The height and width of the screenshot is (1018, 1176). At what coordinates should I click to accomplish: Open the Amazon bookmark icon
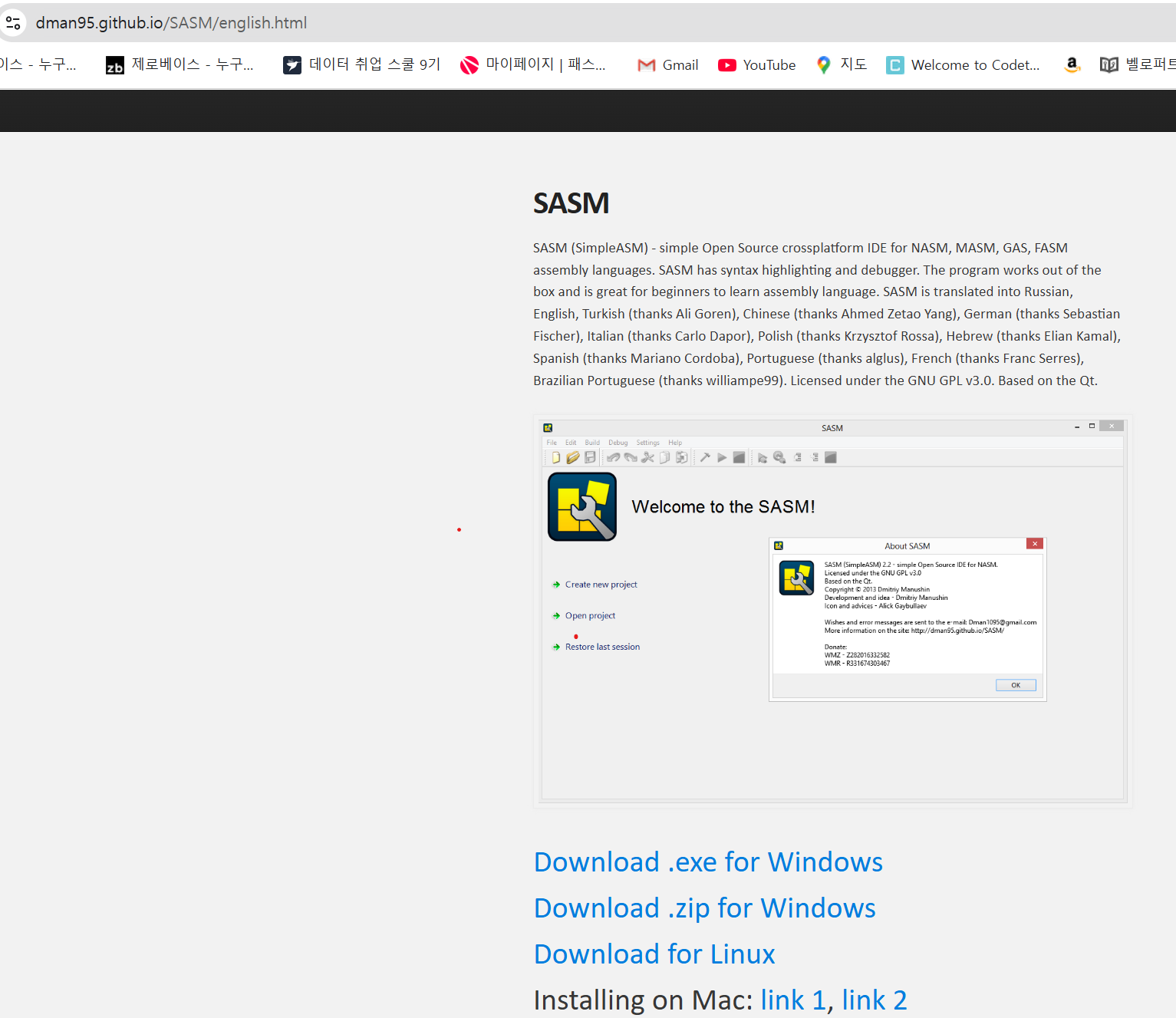click(1072, 65)
